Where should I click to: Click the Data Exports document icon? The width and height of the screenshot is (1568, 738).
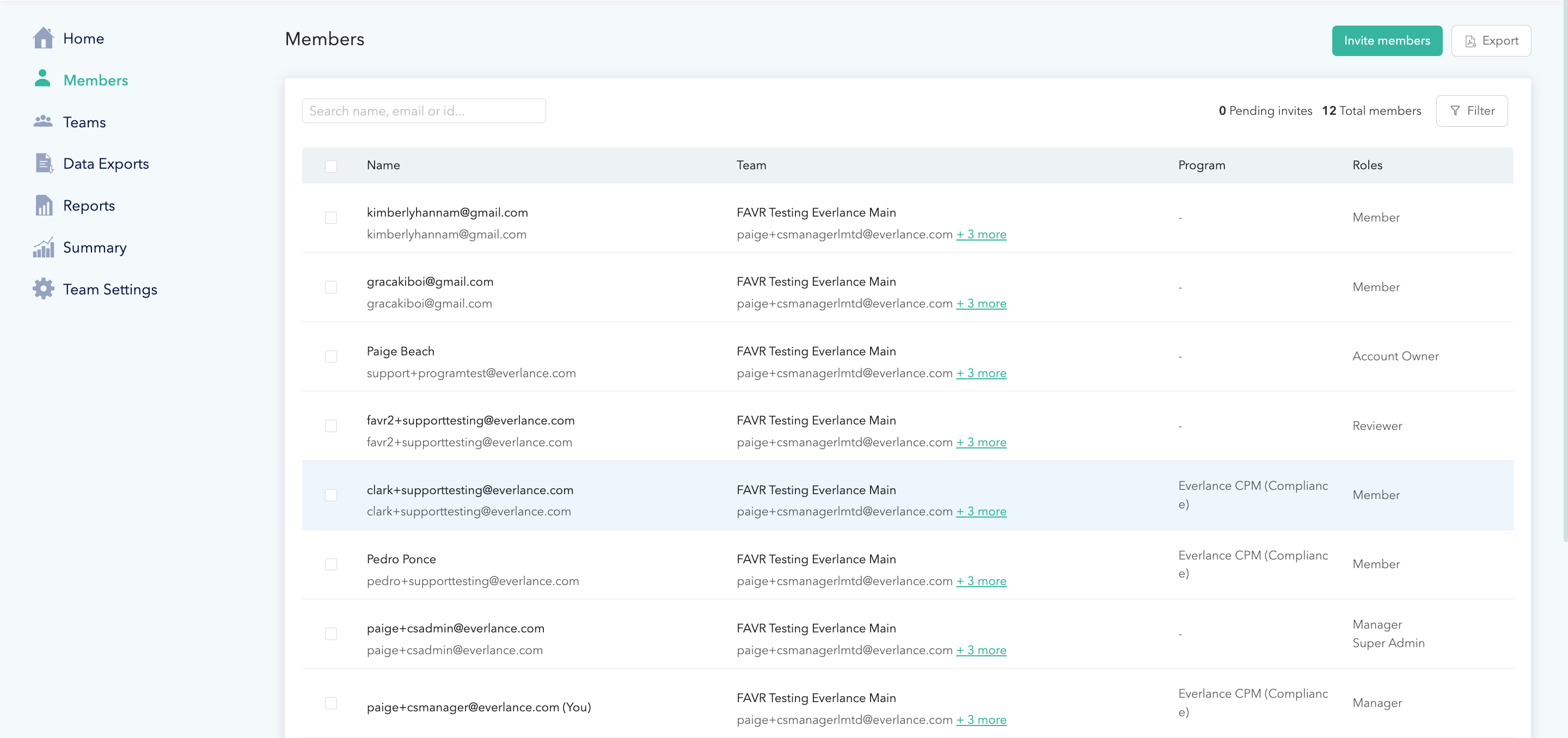click(x=44, y=163)
